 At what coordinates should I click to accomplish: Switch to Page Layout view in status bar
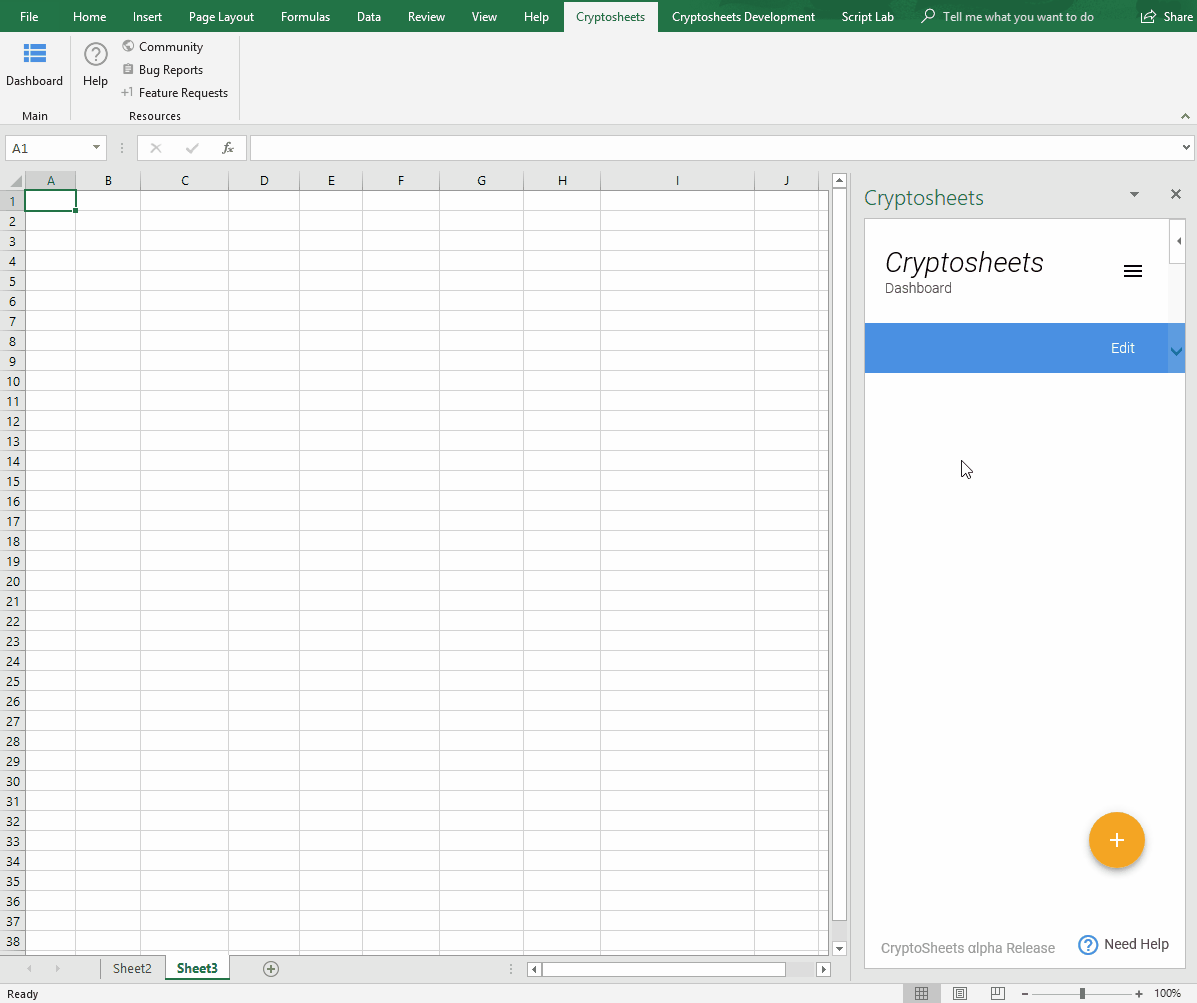(x=960, y=993)
